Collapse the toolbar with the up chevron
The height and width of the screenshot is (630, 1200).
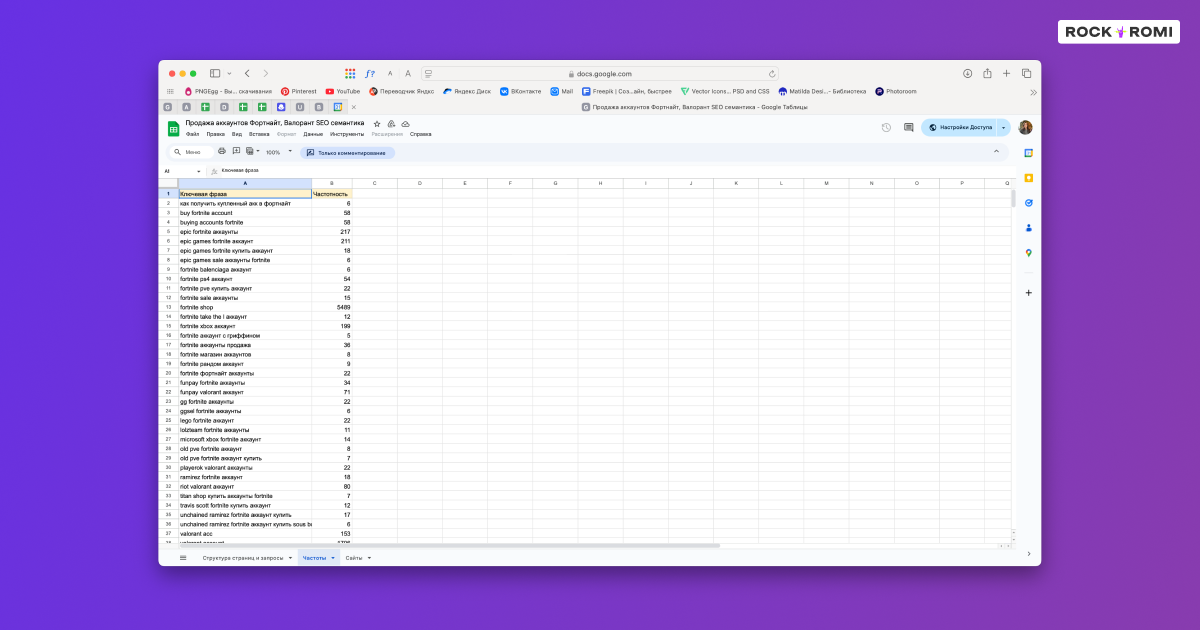pyautogui.click(x=996, y=152)
